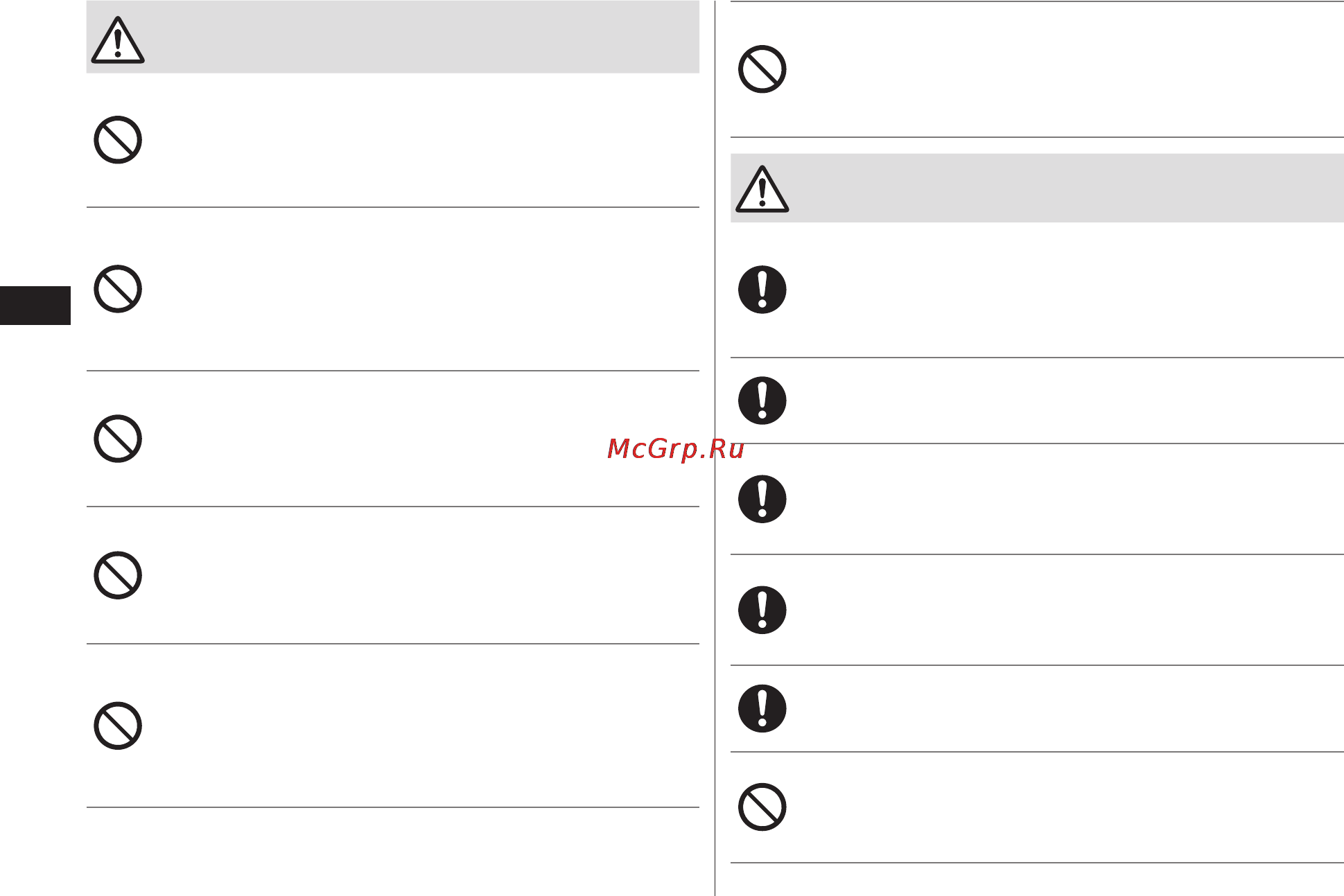Select the last prohibition icon in the left column
The width and height of the screenshot is (1344, 896).
coord(118,726)
